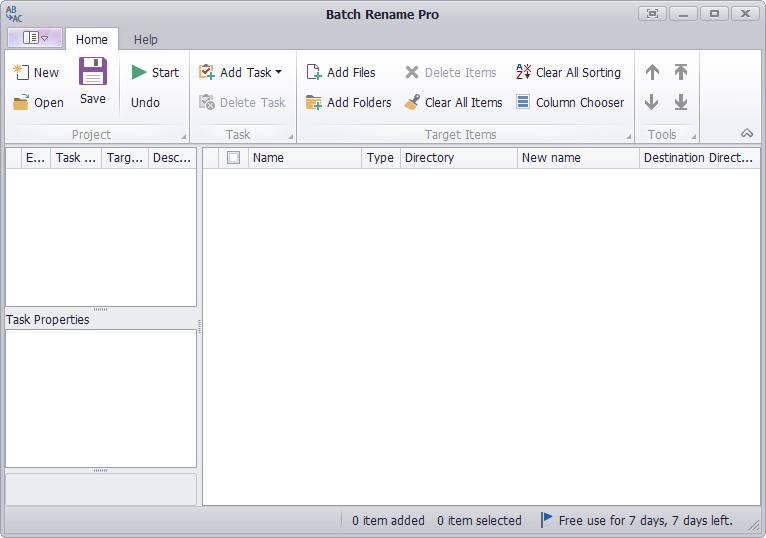This screenshot has width=766, height=538.
Task: Open the Task group dialog launcher
Action: pyautogui.click(x=290, y=136)
